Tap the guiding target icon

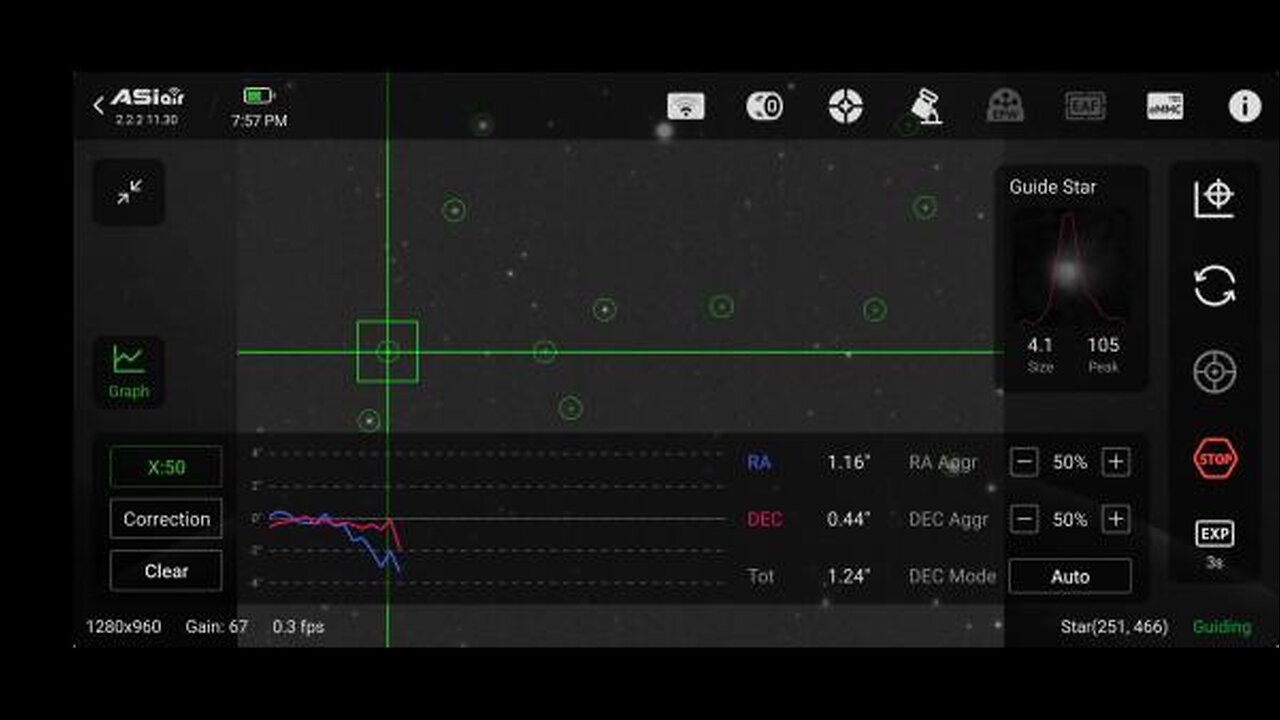click(x=1215, y=372)
